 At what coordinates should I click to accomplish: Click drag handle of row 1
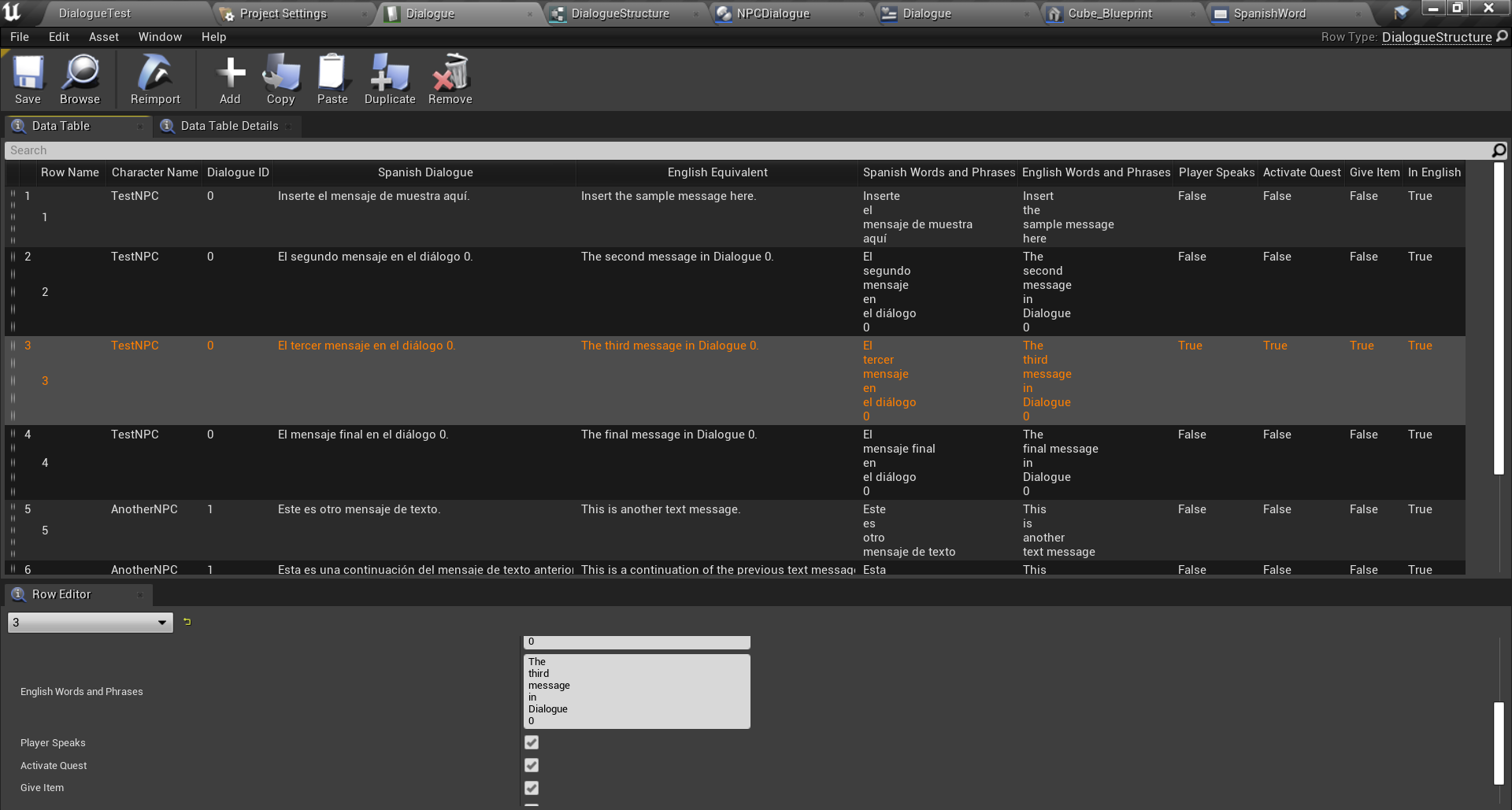(13, 216)
